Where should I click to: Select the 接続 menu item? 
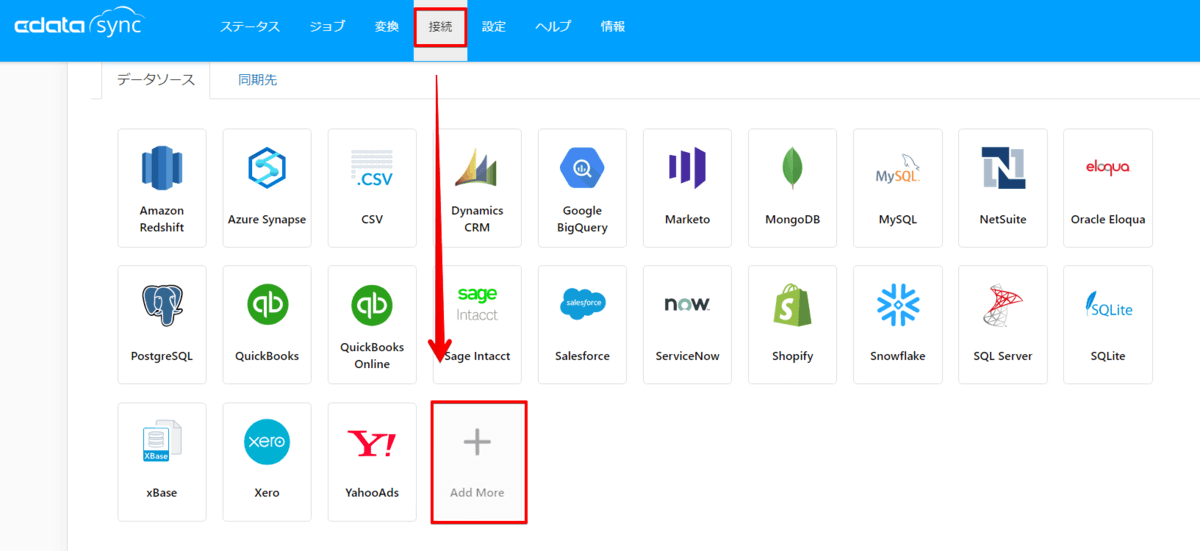pos(440,27)
